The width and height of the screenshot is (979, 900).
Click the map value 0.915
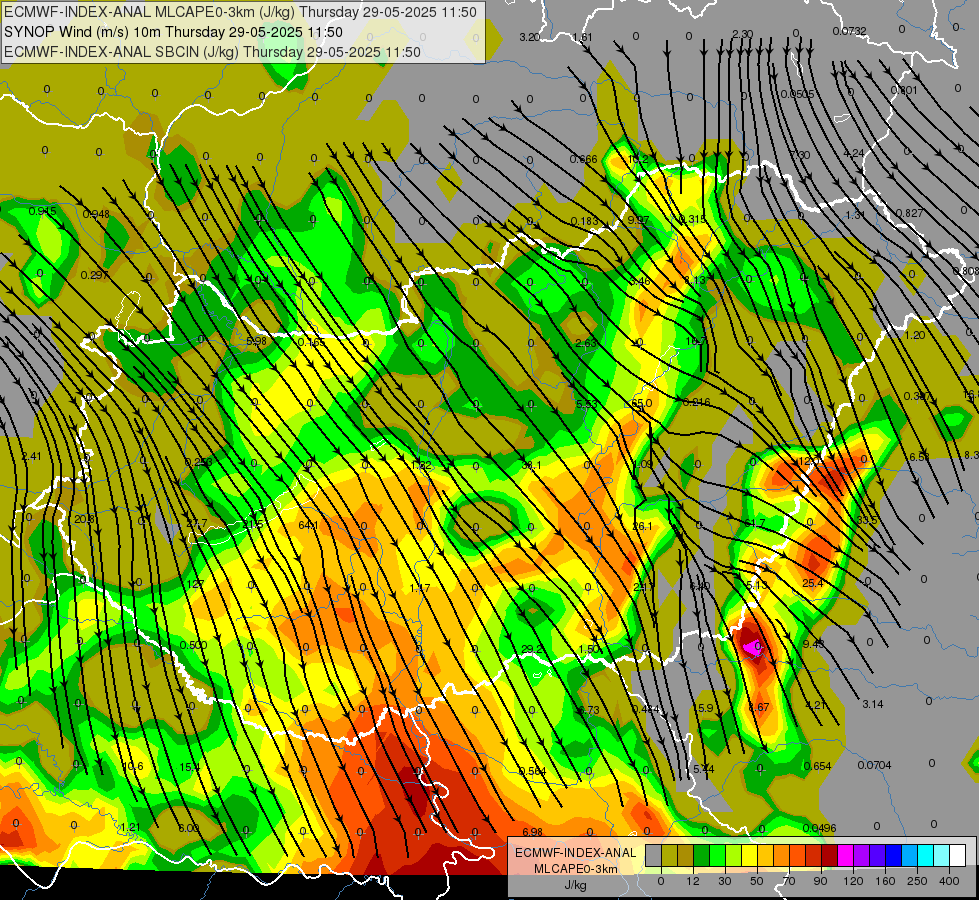42,211
